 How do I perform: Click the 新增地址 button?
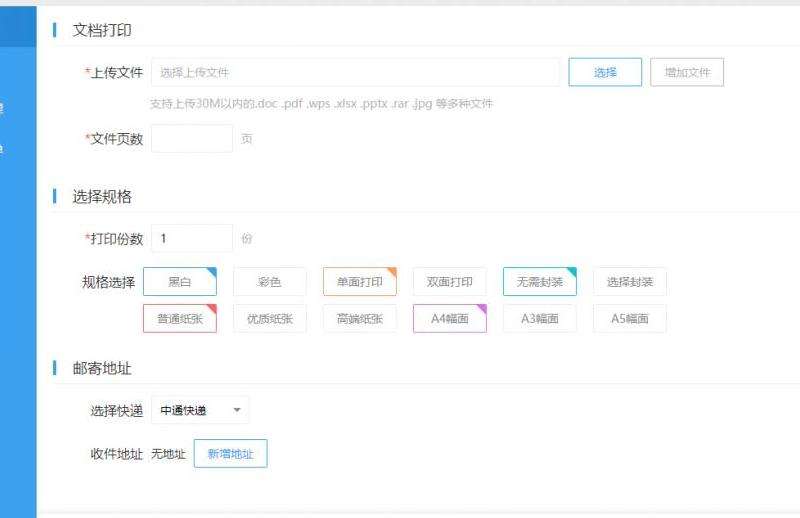click(x=230, y=454)
